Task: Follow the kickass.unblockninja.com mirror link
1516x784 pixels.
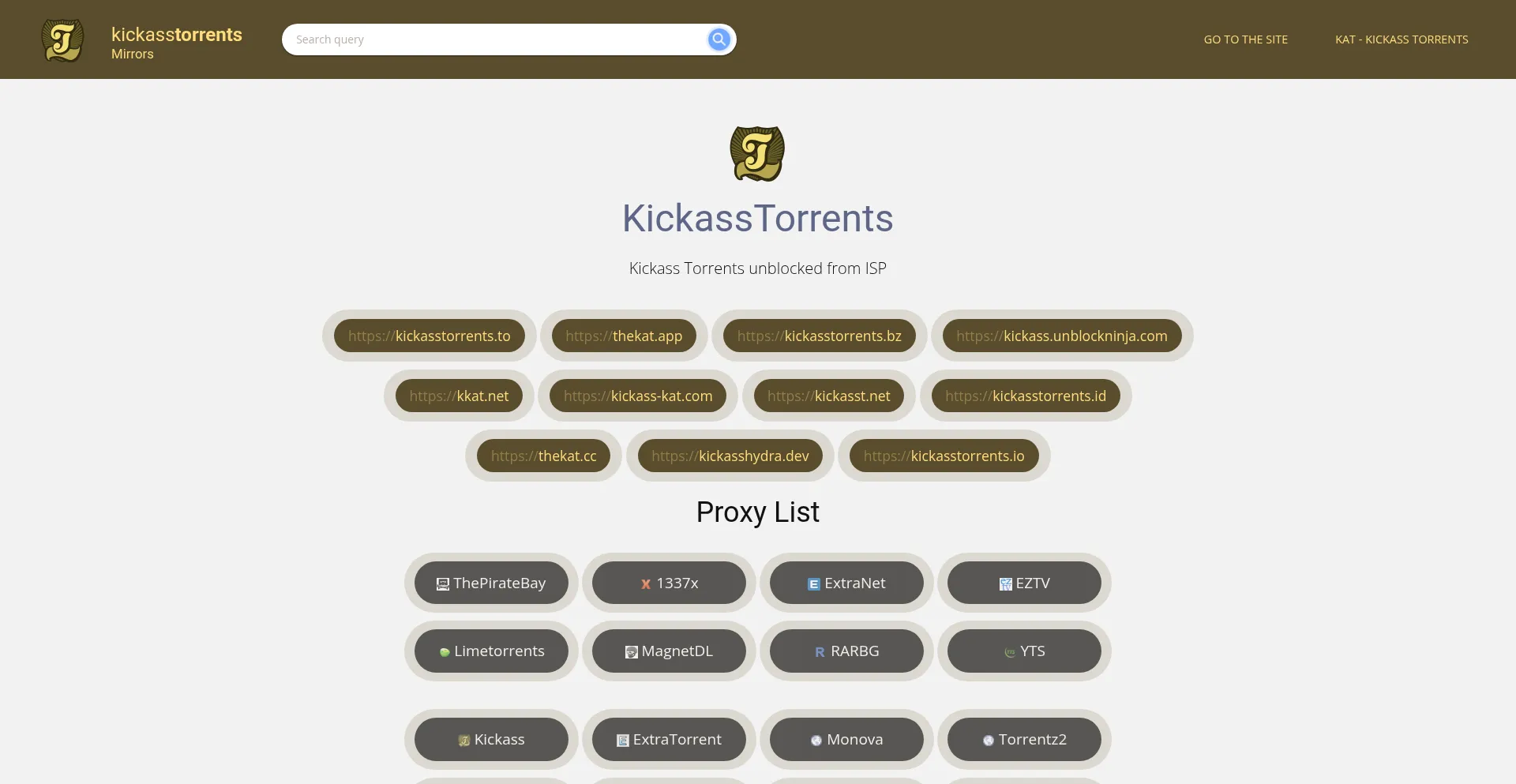Action: pyautogui.click(x=1061, y=336)
